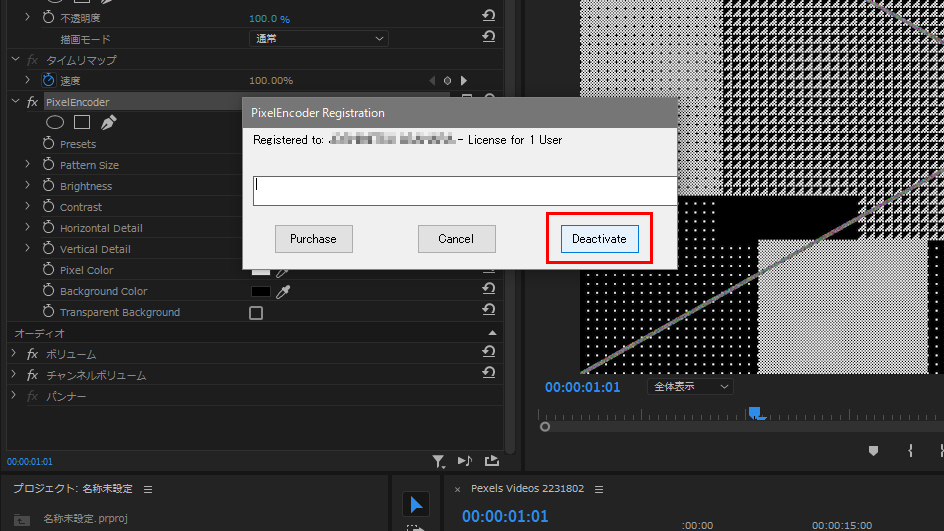The width and height of the screenshot is (944, 531).
Task: Toggle the ボリューム fx icon
Action: click(33, 354)
